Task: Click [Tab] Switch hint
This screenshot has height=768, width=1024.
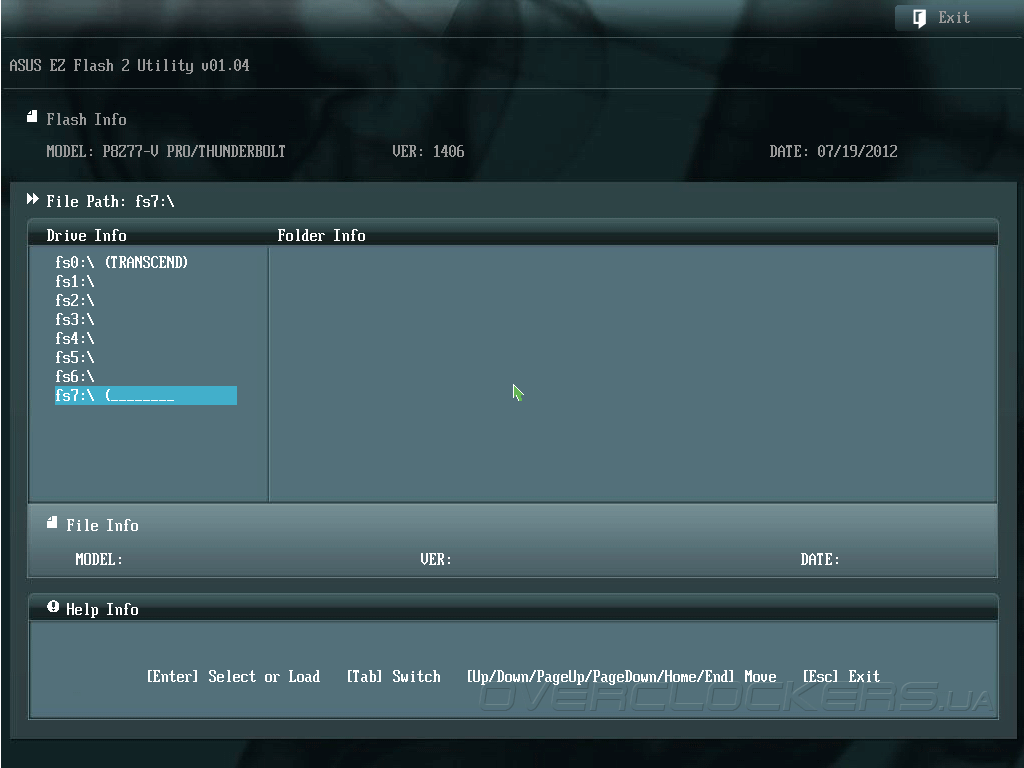Action: pyautogui.click(x=393, y=677)
